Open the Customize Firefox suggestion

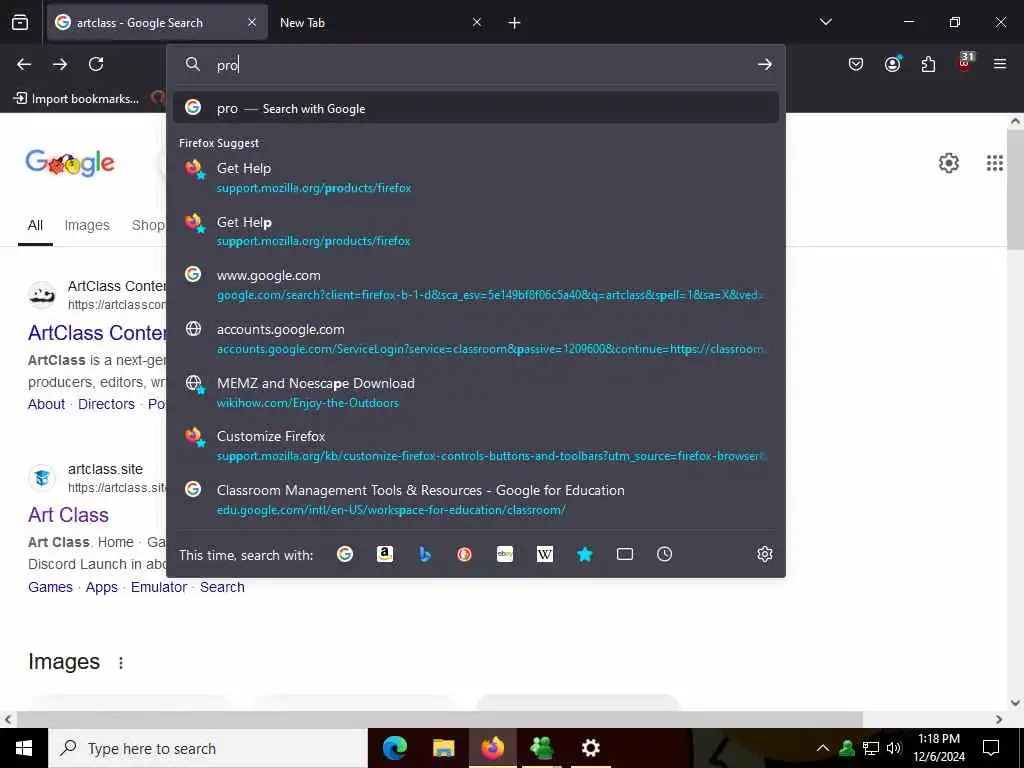[476, 445]
